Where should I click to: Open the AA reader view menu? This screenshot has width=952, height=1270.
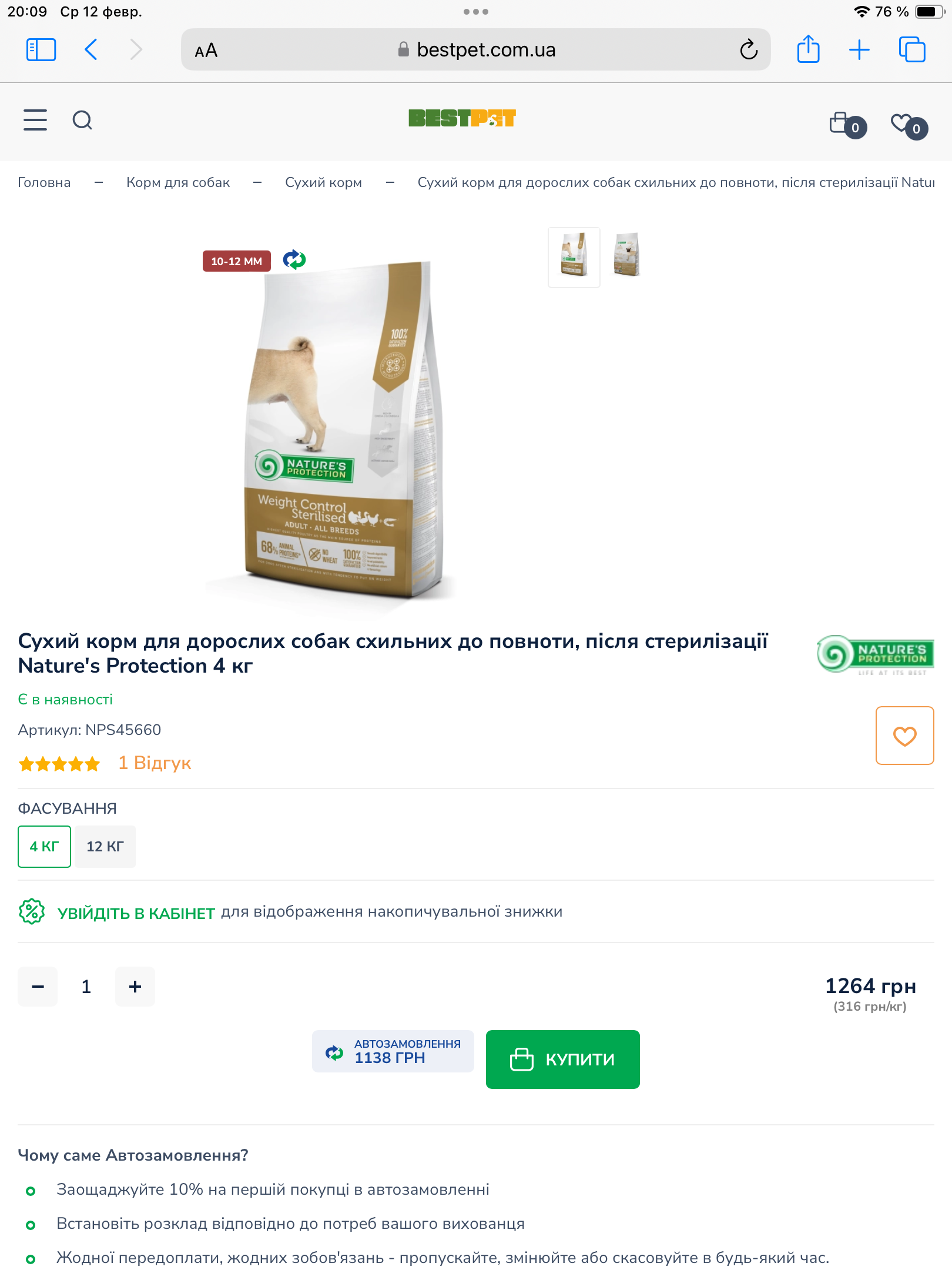206,51
